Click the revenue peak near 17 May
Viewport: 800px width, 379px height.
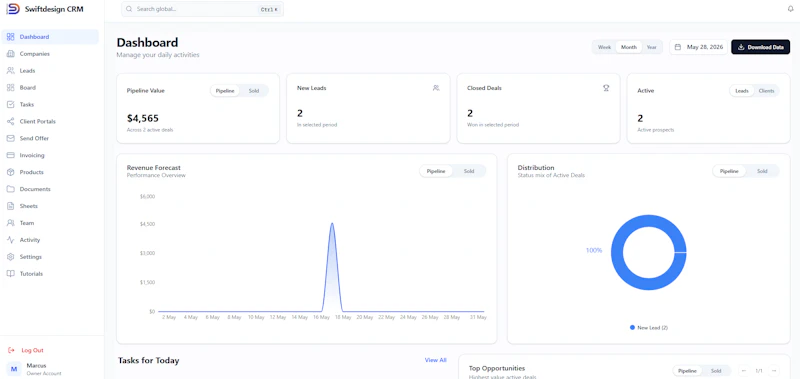tap(332, 224)
